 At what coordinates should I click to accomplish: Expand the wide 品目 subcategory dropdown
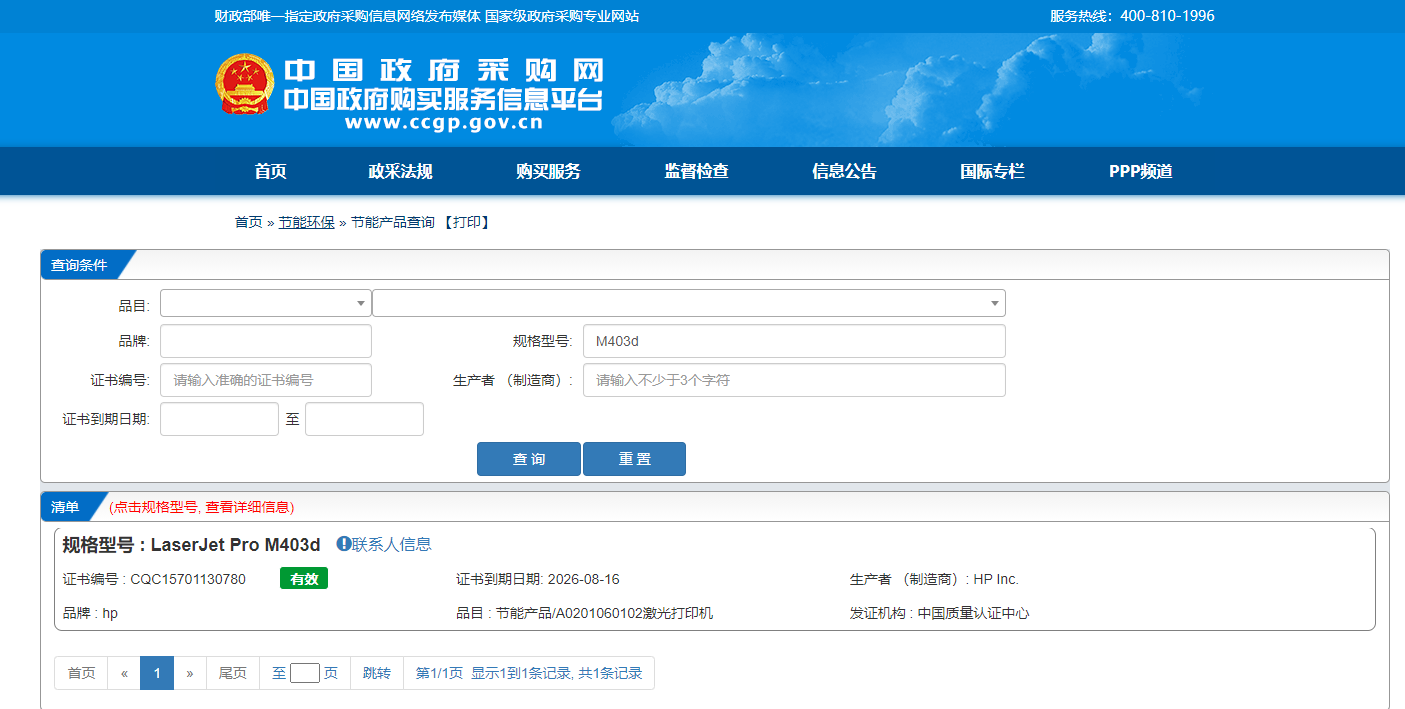(688, 303)
